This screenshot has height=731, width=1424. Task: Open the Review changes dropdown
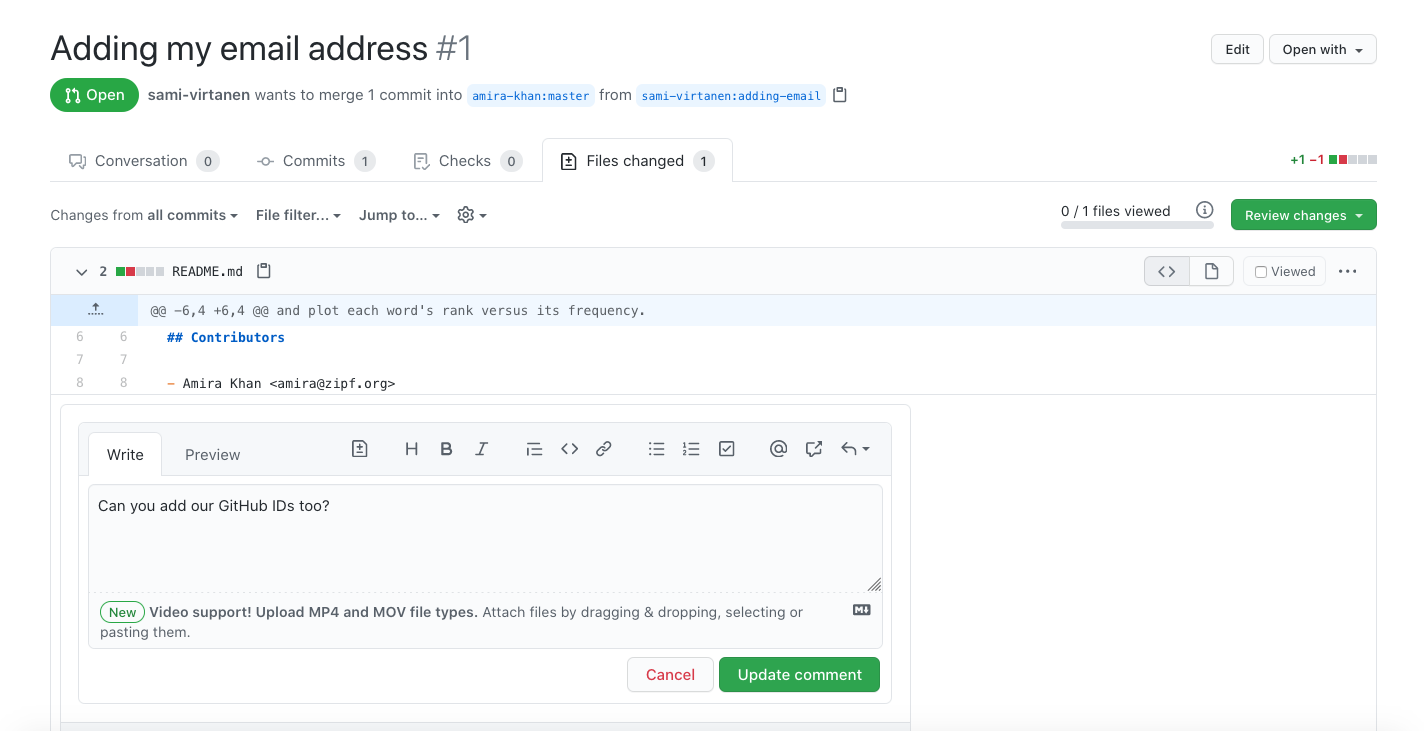pyautogui.click(x=1303, y=215)
